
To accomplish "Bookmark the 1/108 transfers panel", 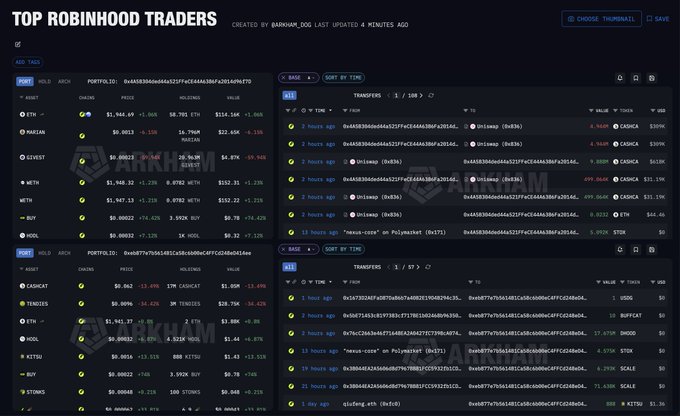I will (636, 78).
